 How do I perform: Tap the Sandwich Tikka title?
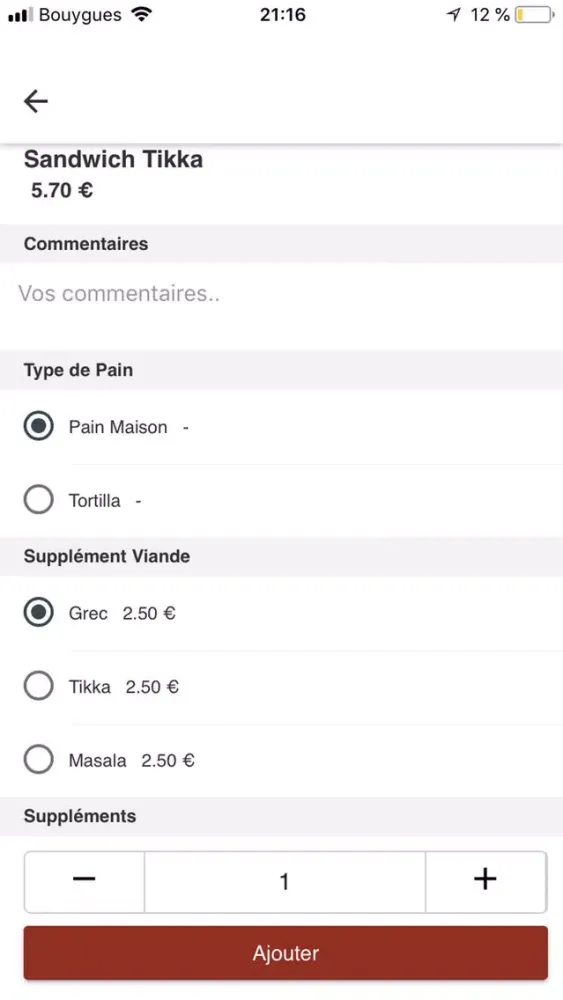tap(113, 159)
